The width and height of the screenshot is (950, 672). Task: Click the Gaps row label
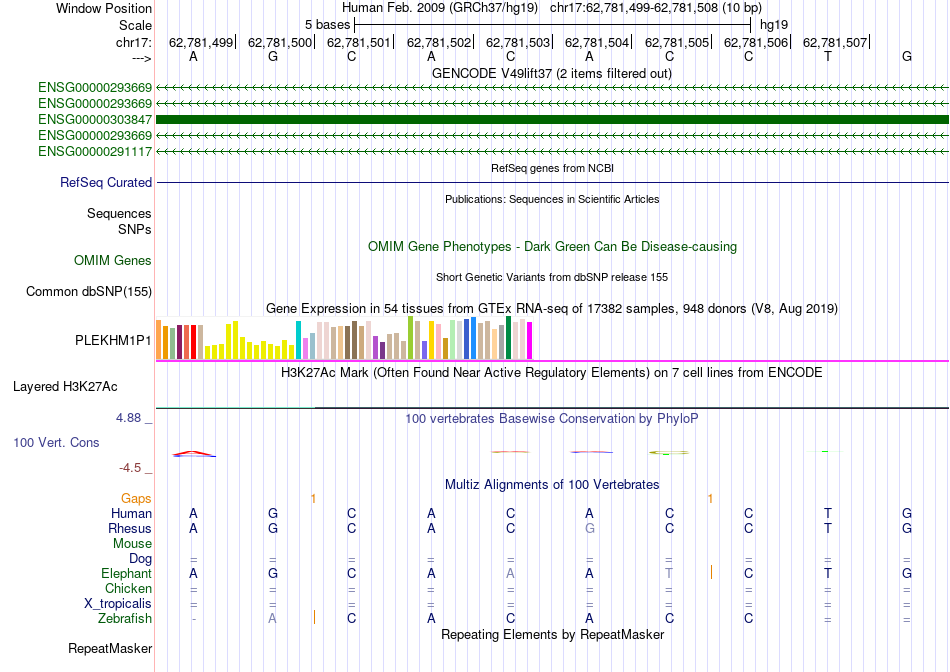[136, 498]
